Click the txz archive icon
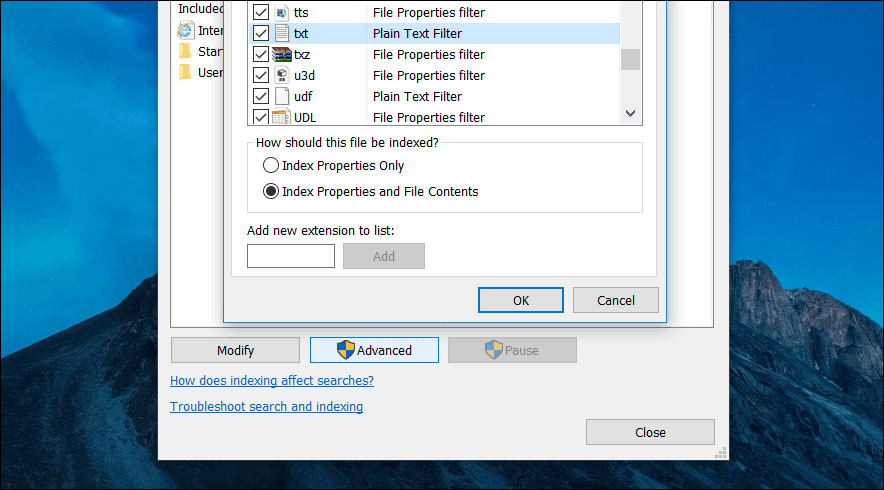Screen dimensions: 884x490 coord(281,54)
